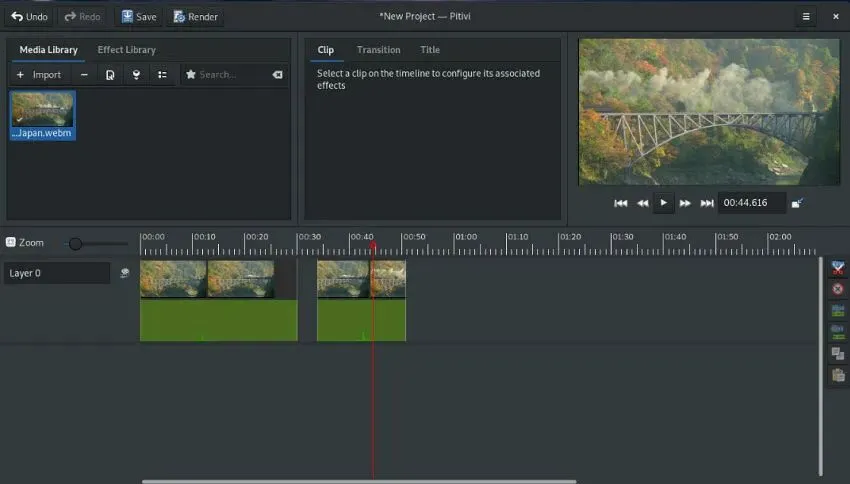Click the red playhead on the ruler

click(x=373, y=247)
